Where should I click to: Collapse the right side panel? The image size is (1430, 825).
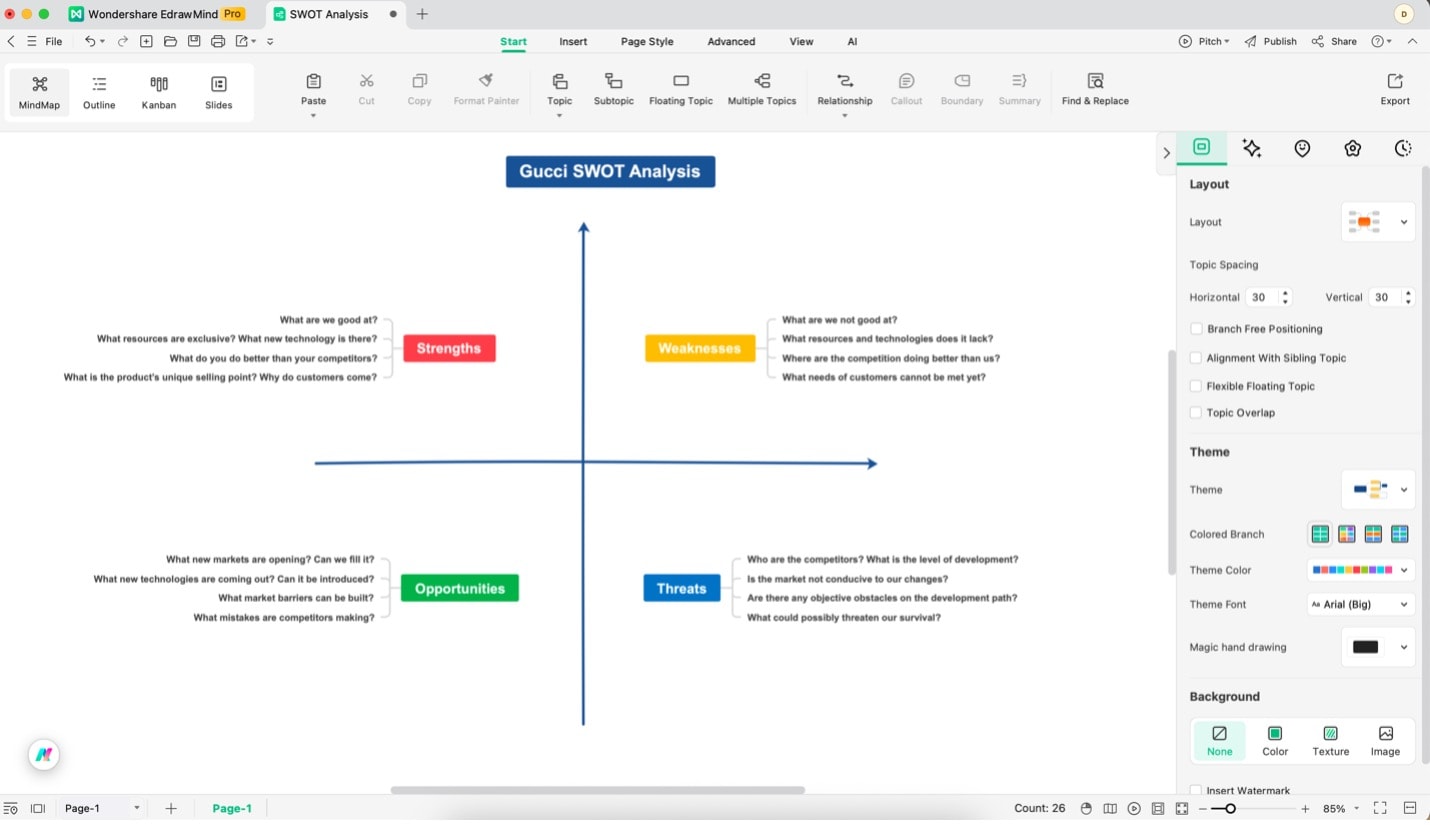(1166, 153)
